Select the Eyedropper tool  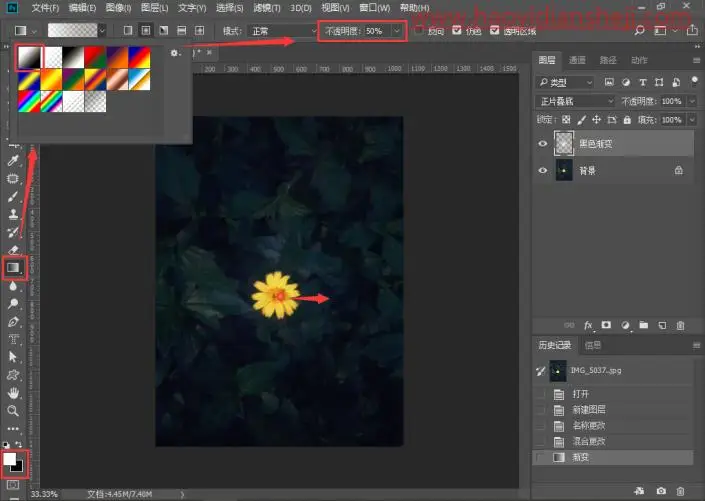(x=13, y=161)
